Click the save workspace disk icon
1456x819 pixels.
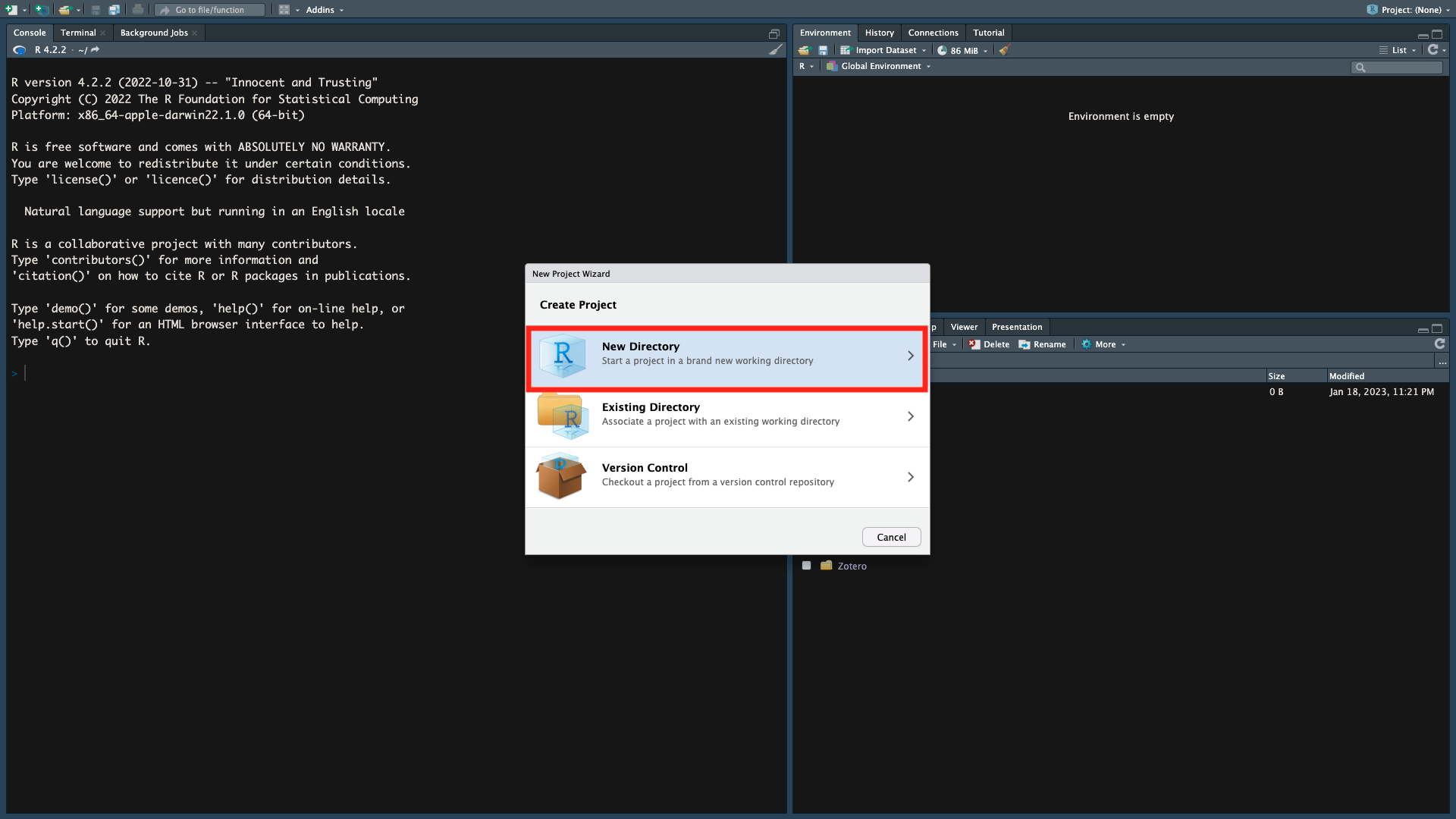(823, 50)
